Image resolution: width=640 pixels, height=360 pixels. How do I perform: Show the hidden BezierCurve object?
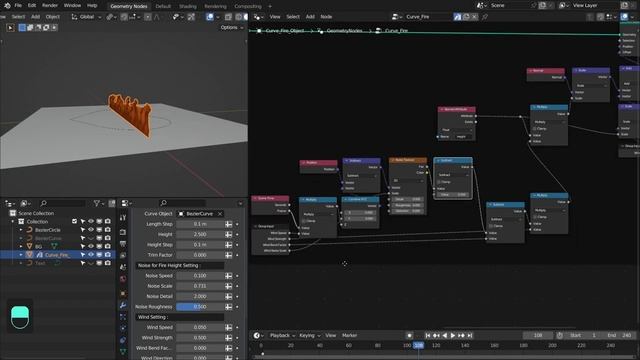pos(91,238)
